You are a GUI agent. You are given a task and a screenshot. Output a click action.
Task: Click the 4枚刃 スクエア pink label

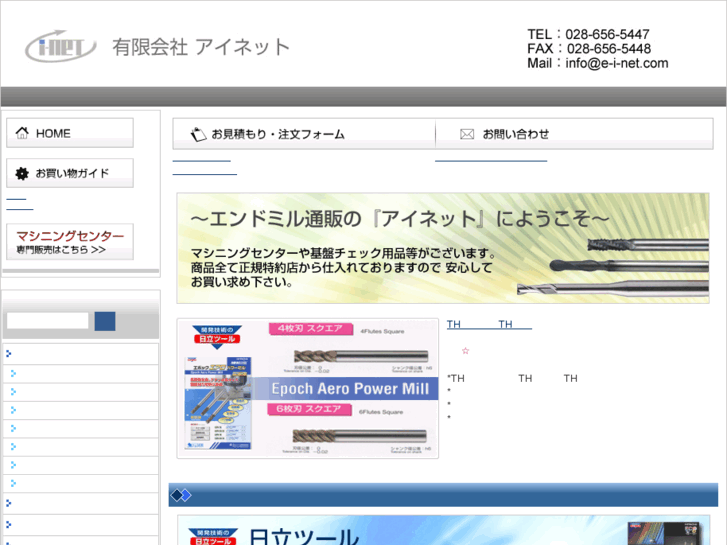(x=311, y=329)
